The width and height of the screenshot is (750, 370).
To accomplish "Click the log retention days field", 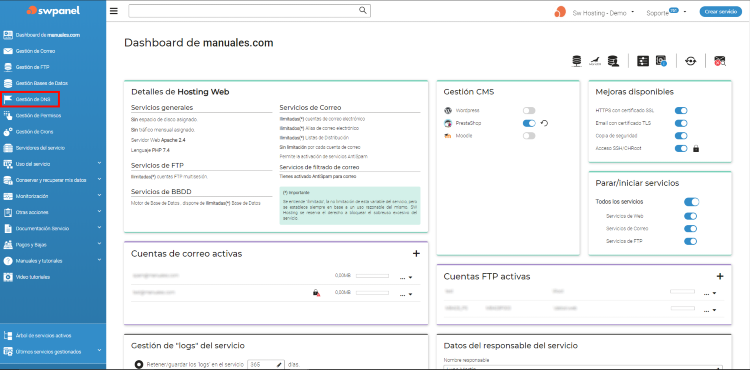I will pyautogui.click(x=267, y=365).
